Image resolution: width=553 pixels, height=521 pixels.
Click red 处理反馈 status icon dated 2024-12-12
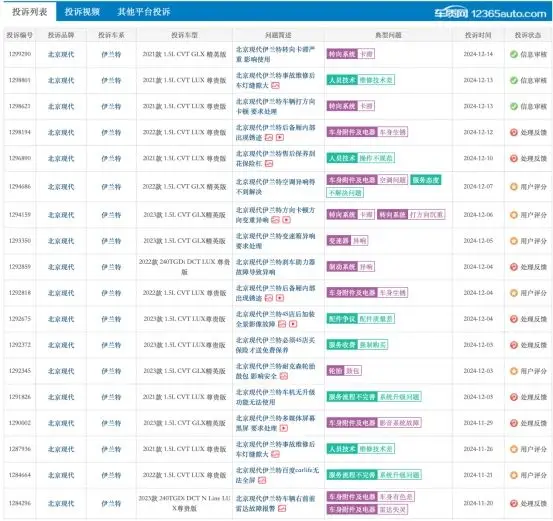(x=514, y=132)
